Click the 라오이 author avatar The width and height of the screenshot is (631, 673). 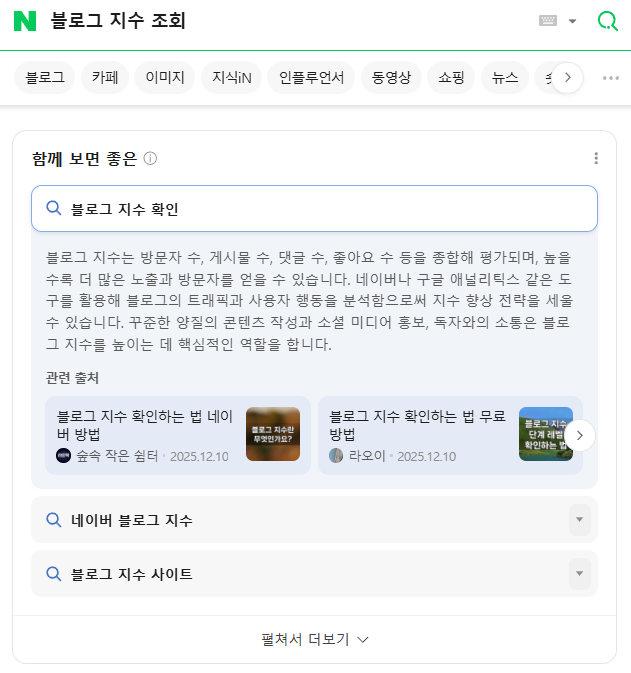(336, 456)
